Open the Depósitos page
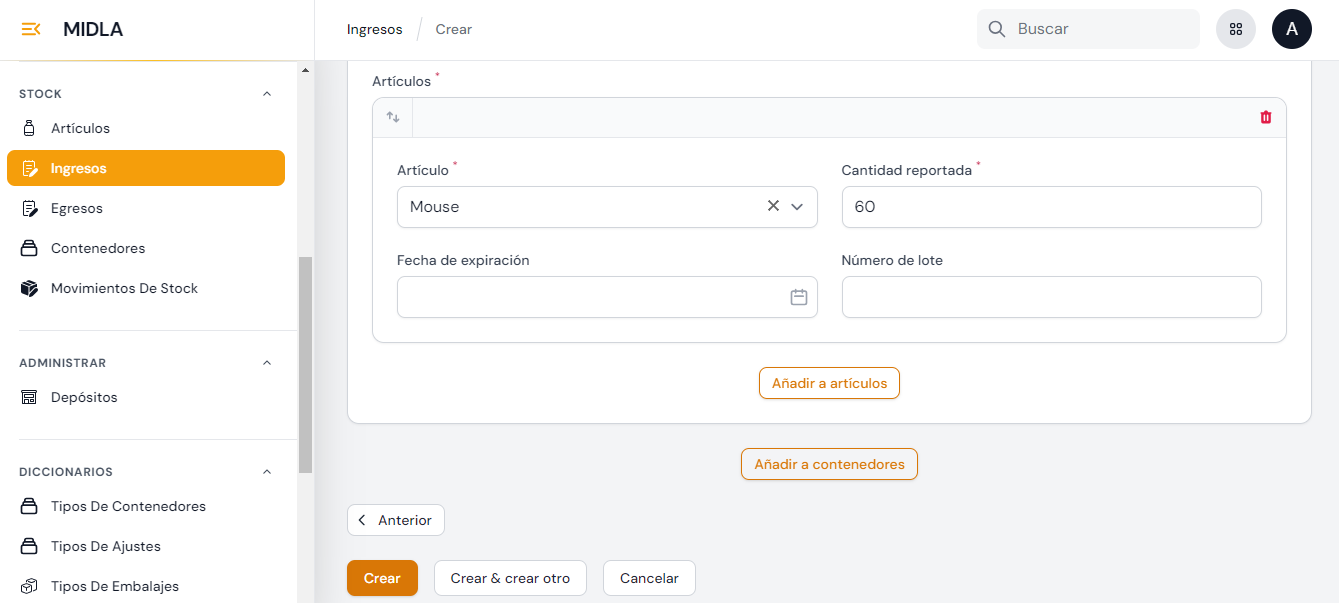Screen dimensions: 1339x603 pos(84,397)
